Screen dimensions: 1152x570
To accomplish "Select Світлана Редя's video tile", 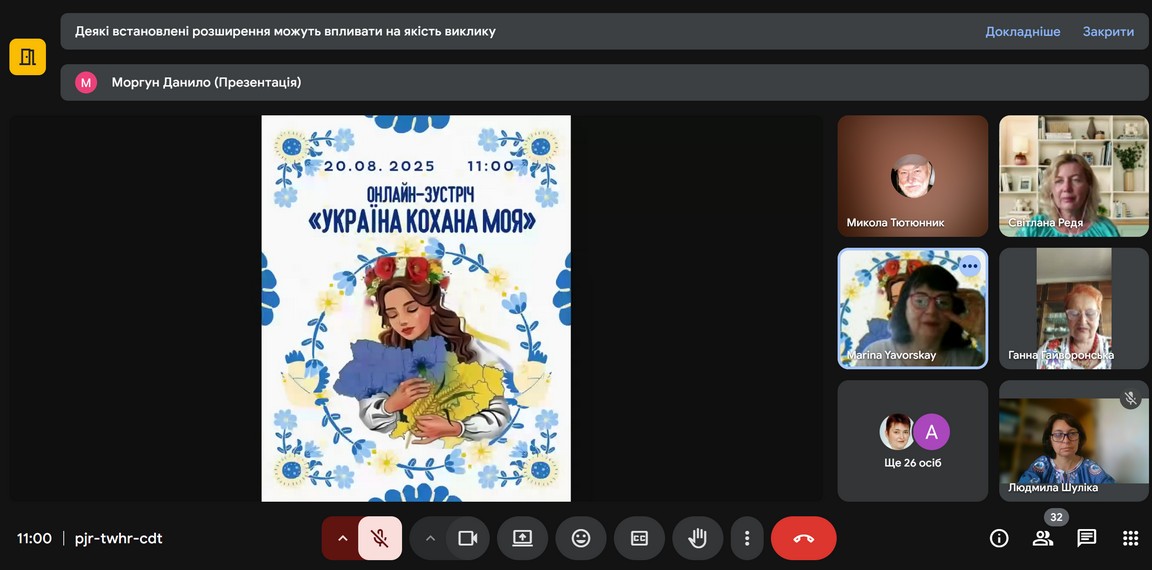I will coord(1073,176).
